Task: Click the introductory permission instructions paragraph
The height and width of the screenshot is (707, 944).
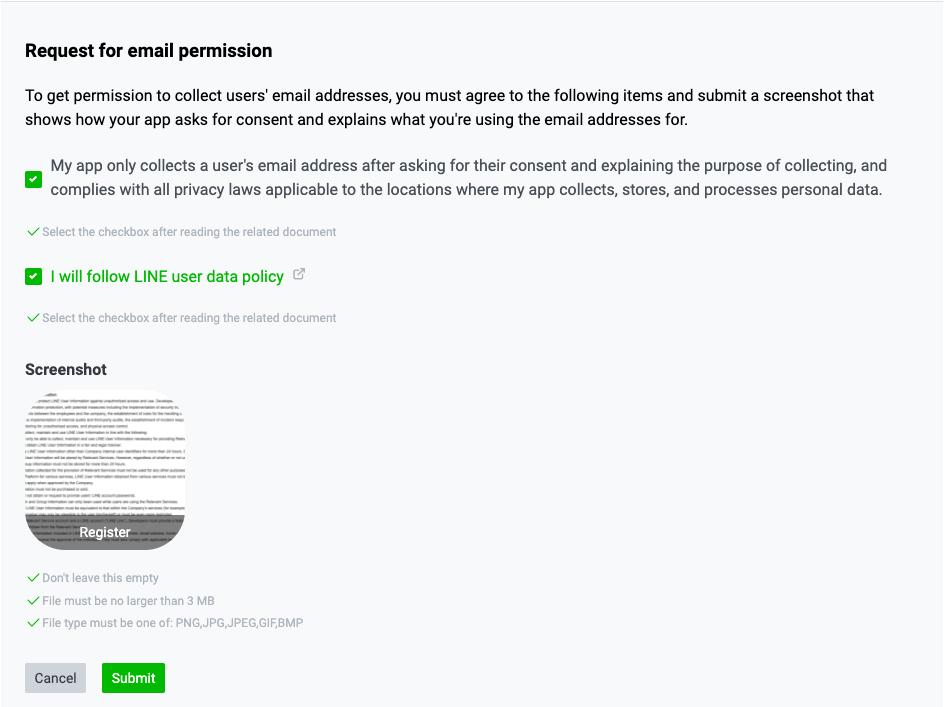Action: point(450,108)
